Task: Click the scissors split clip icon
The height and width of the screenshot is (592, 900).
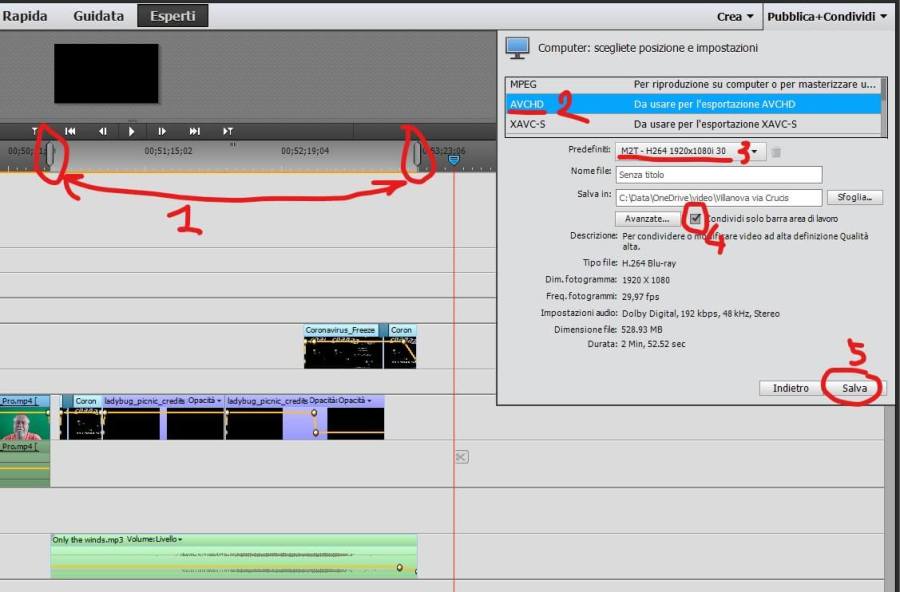Action: point(461,457)
